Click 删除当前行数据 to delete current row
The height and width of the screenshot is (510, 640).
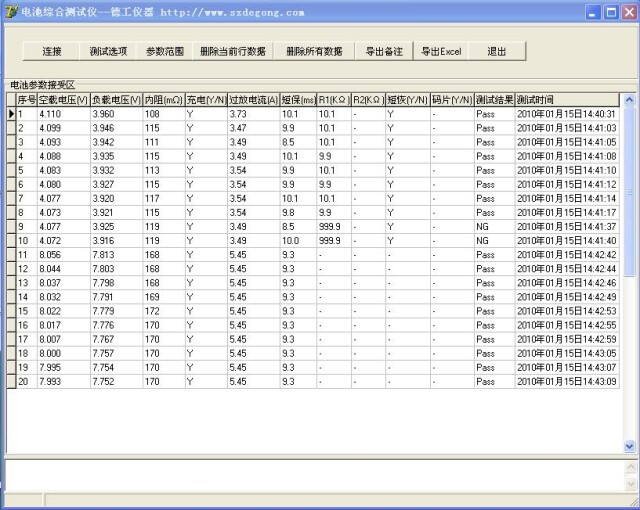tap(233, 51)
